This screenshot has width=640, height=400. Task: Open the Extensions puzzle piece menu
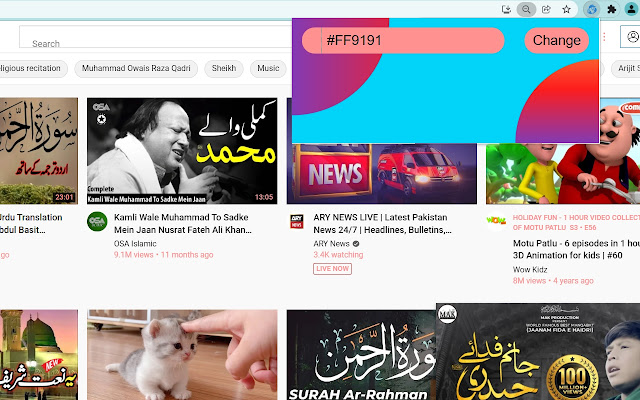click(x=611, y=9)
